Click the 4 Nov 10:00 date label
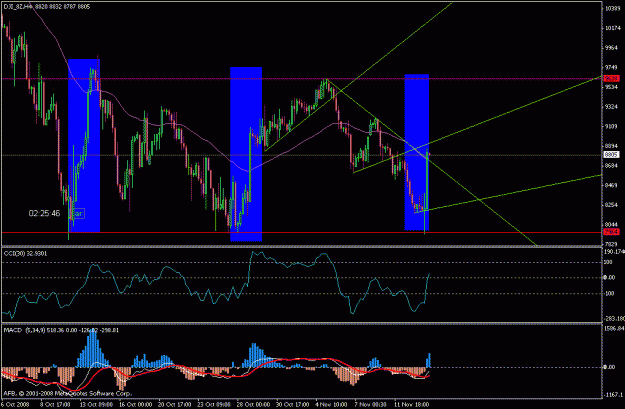Screen dimensions: 625x409 [x=332, y=404]
